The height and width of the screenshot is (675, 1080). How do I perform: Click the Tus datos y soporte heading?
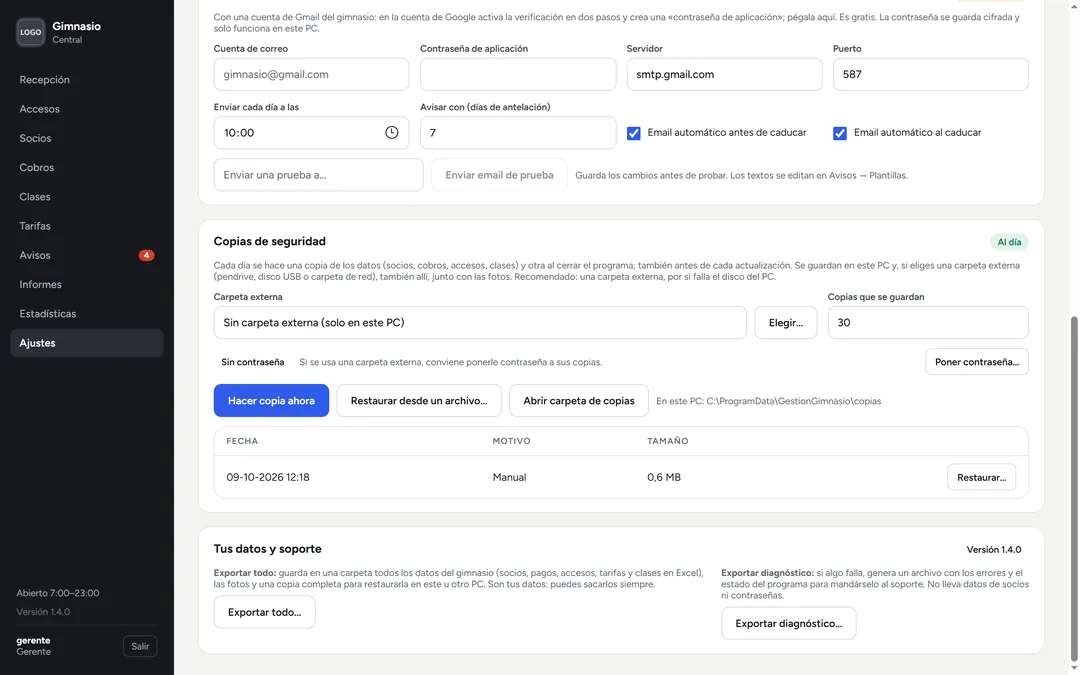click(267, 549)
